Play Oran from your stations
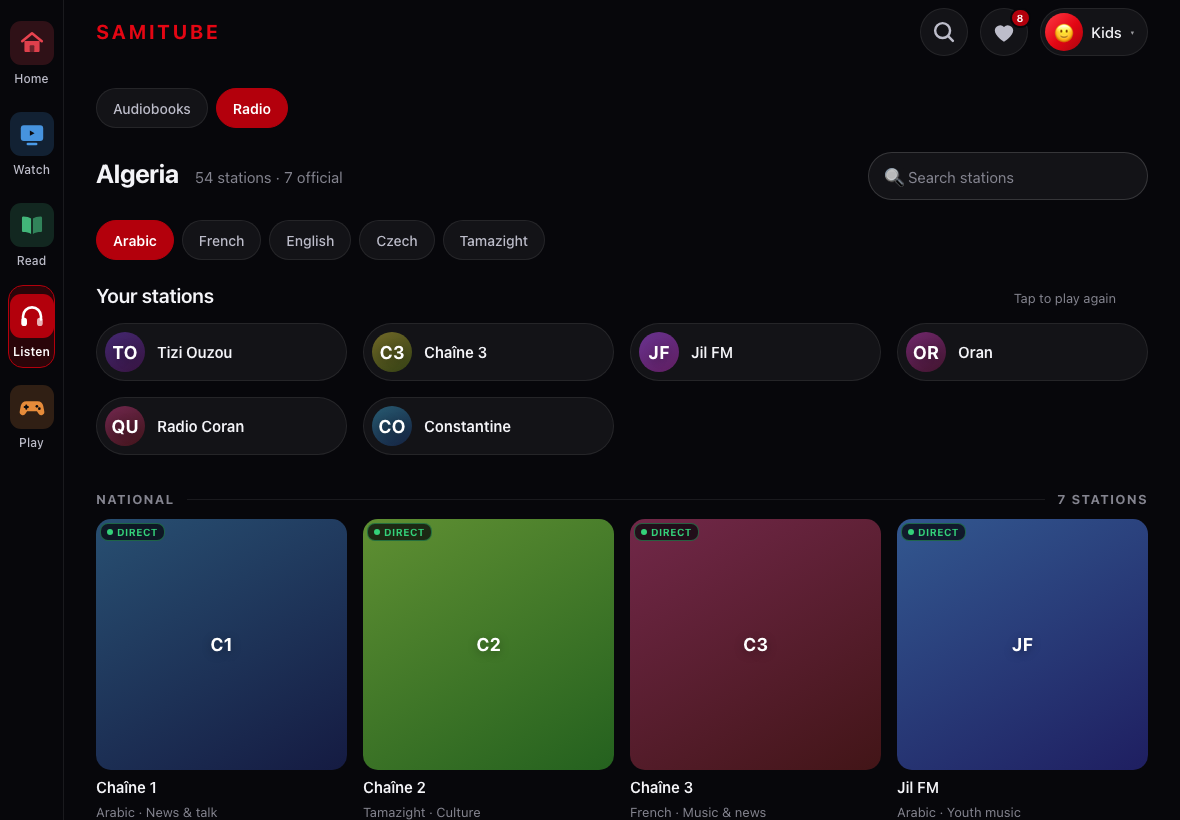1180x820 pixels. coord(1022,352)
